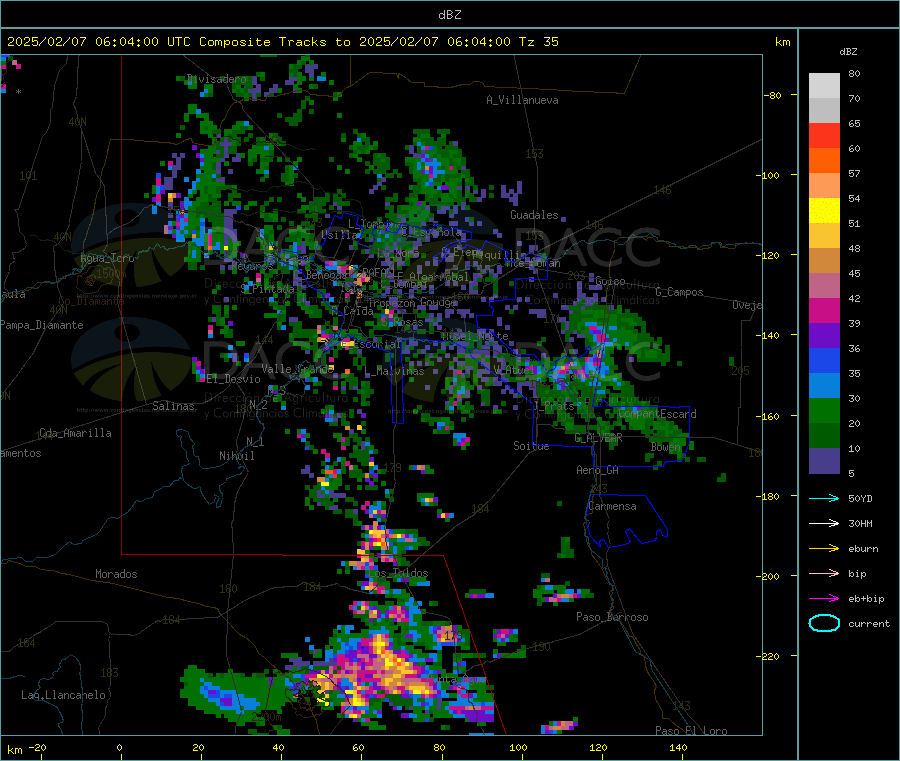Click the light gray 70 dBZ swatch
This screenshot has height=761, width=900.
point(824,110)
